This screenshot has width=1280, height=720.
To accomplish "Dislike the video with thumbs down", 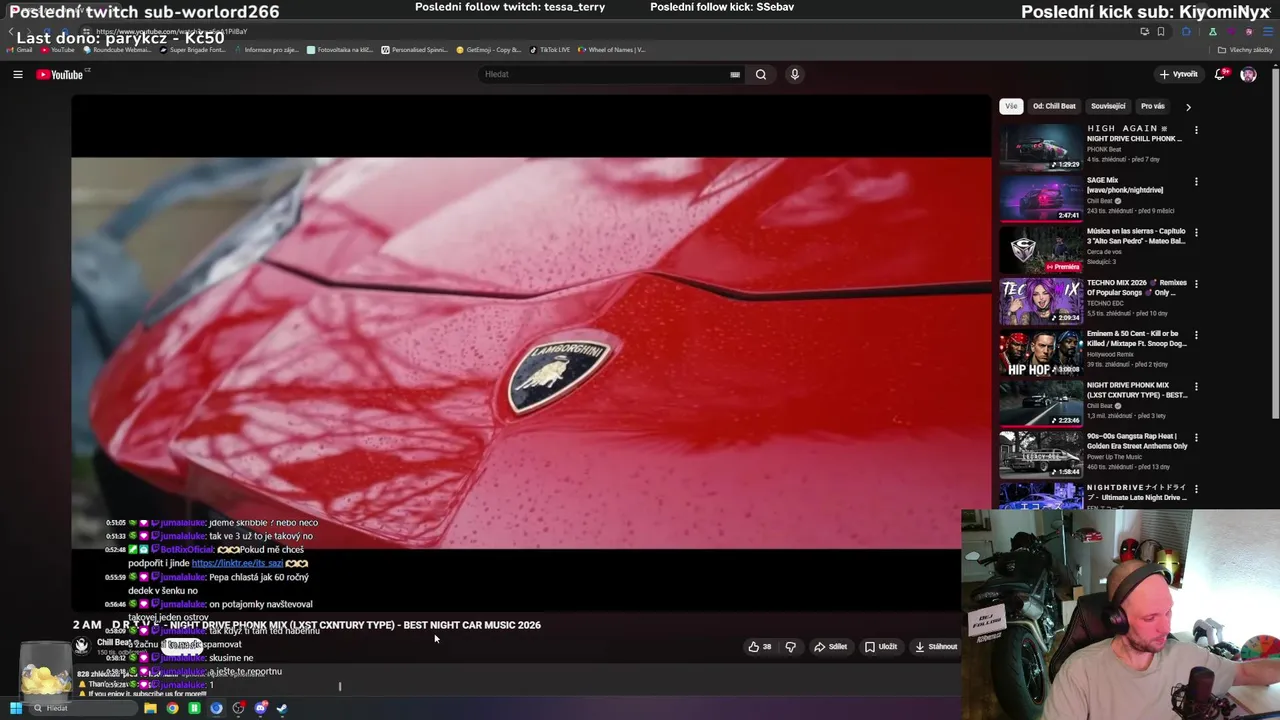I will pos(790,647).
